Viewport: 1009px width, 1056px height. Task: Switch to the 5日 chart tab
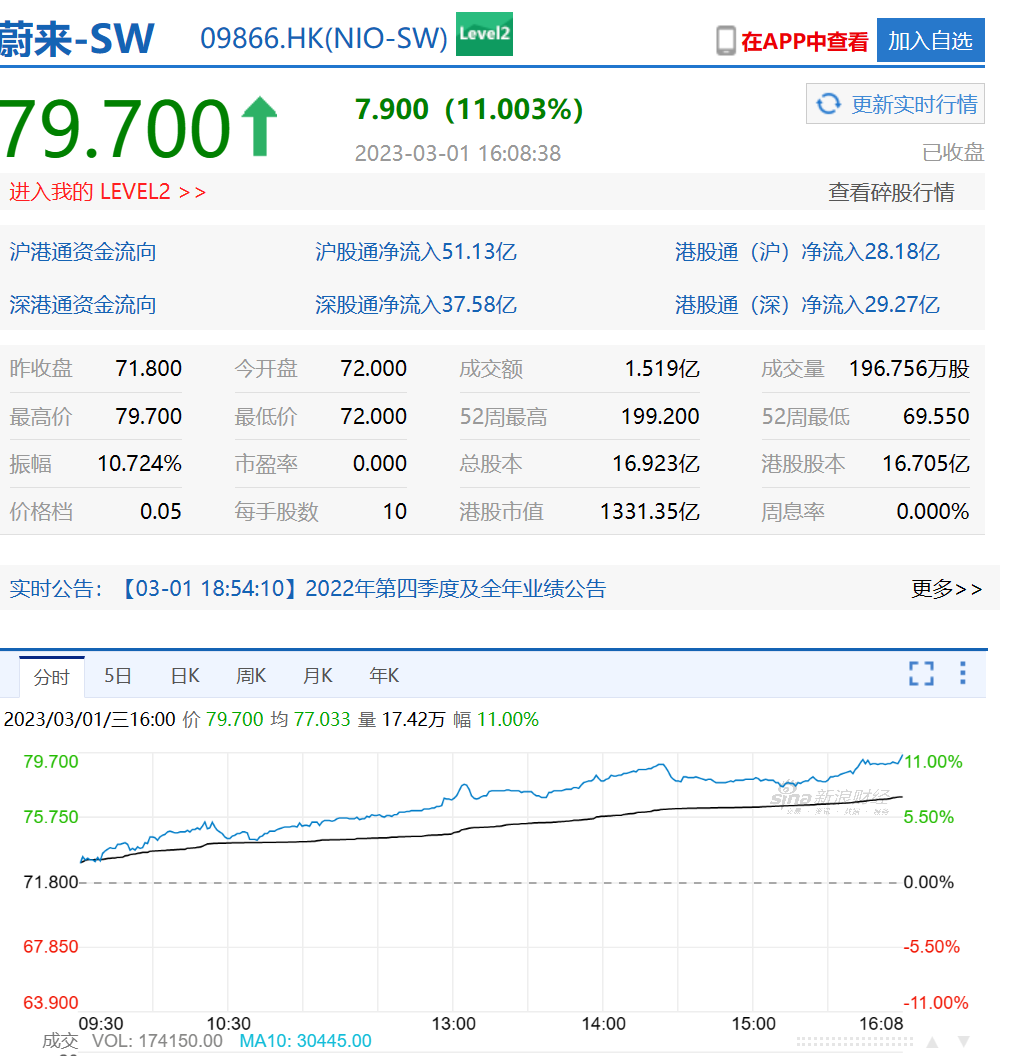[x=118, y=675]
